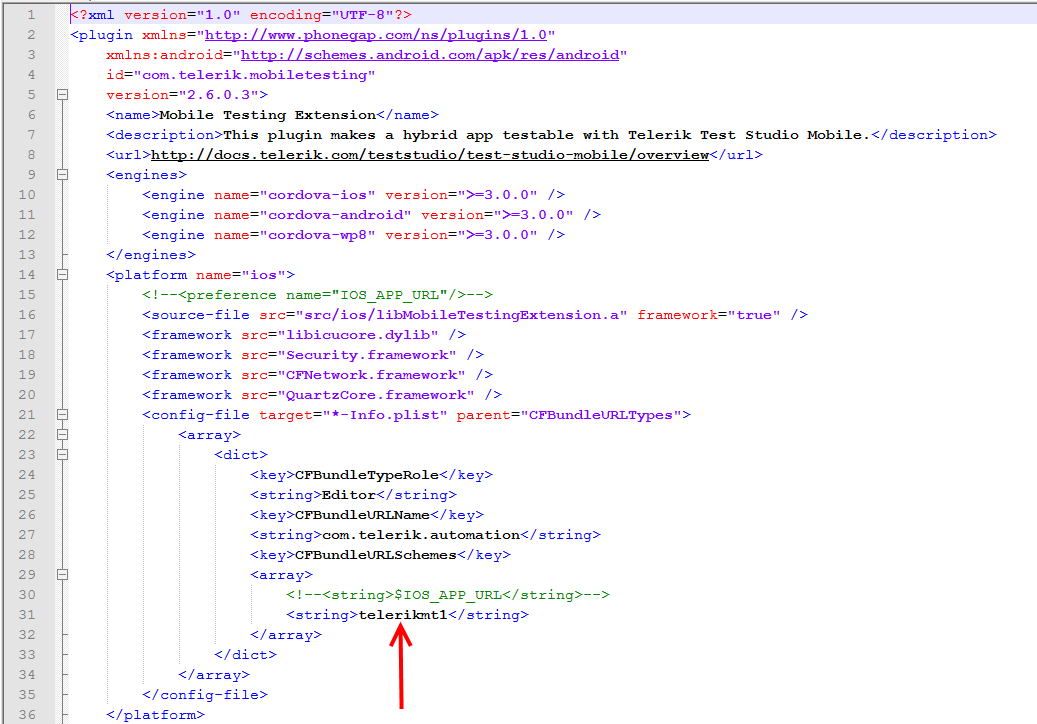This screenshot has height=724, width=1037.
Task: Collapse the engines fold marker at line 9
Action: (x=62, y=175)
